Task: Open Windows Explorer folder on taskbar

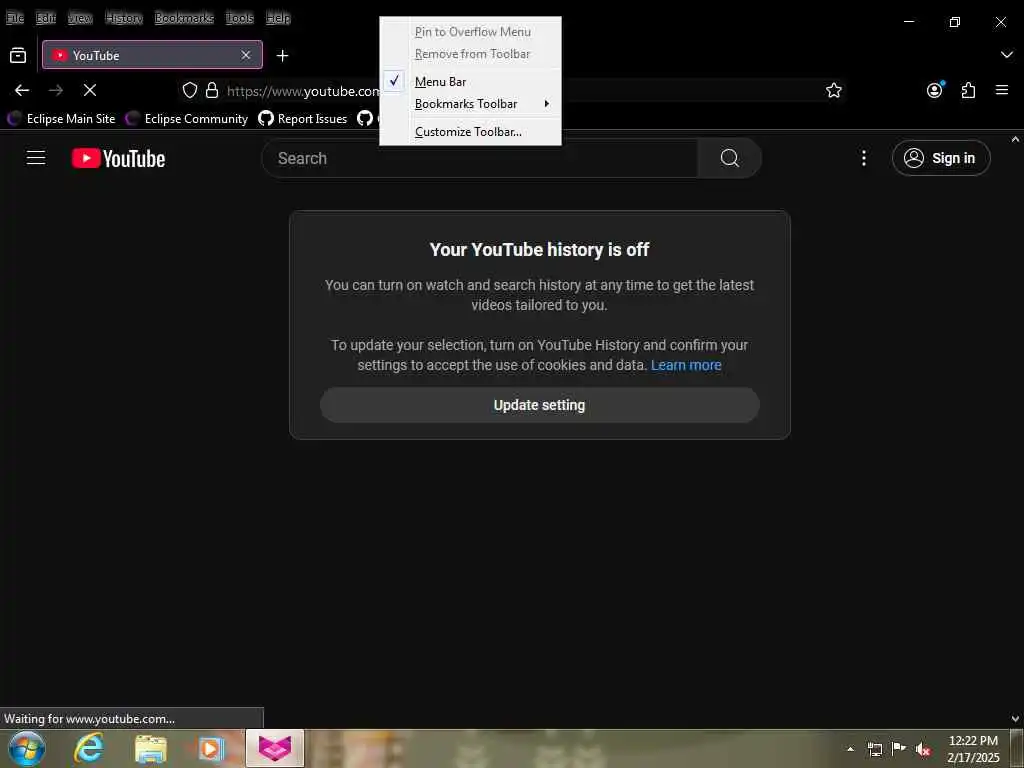Action: pyautogui.click(x=151, y=748)
